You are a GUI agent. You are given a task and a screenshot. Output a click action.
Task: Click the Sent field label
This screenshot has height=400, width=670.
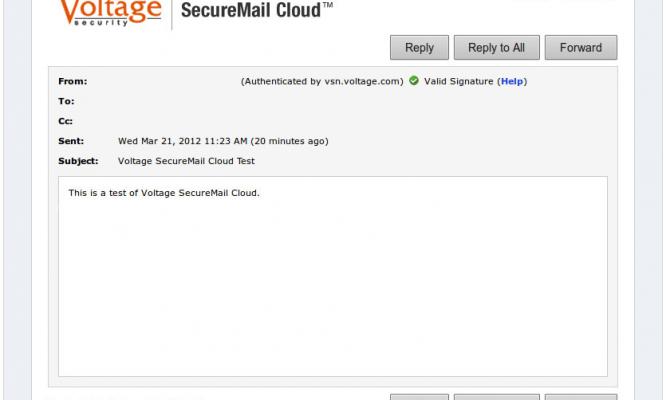tap(71, 141)
